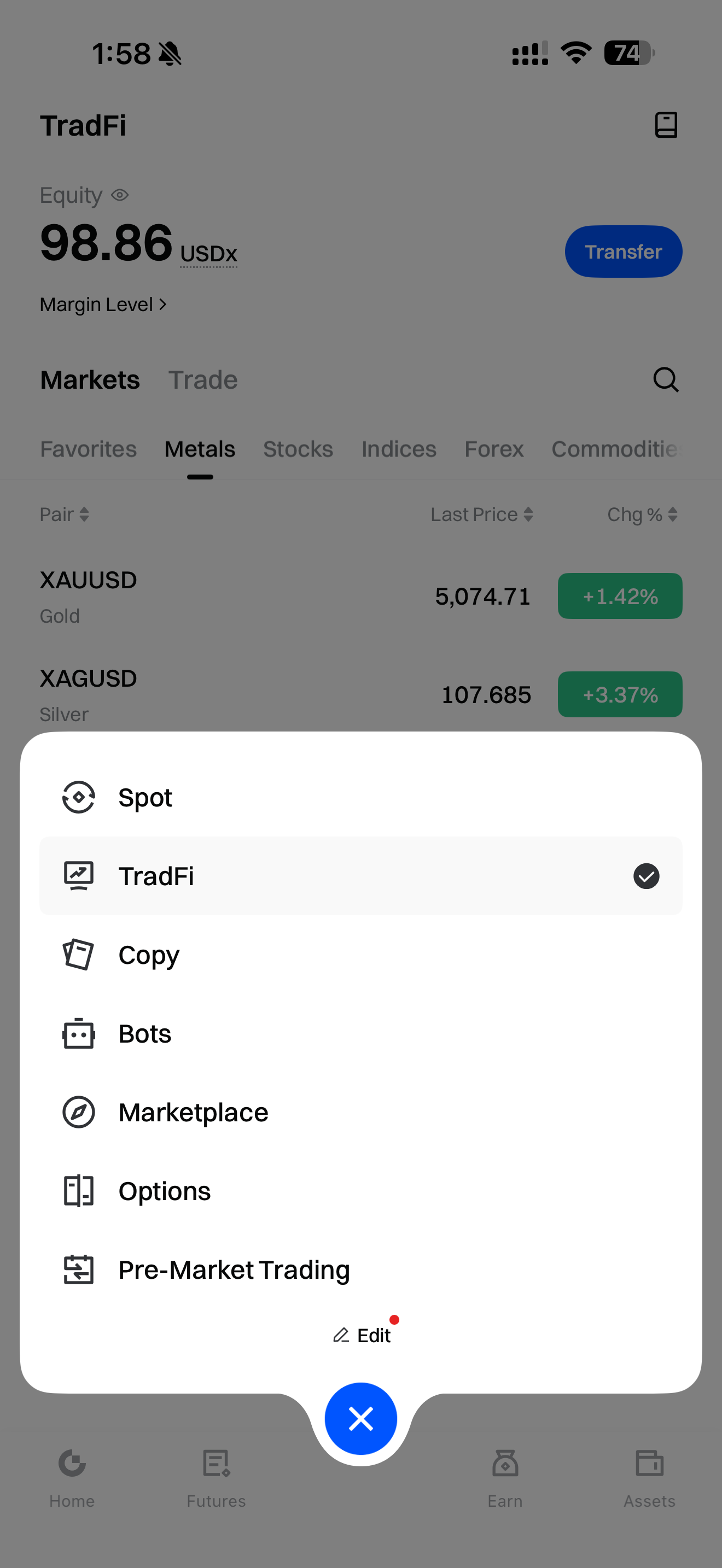Screen dimensions: 722x1568
Task: Close the menu with blue X button
Action: (361, 1419)
